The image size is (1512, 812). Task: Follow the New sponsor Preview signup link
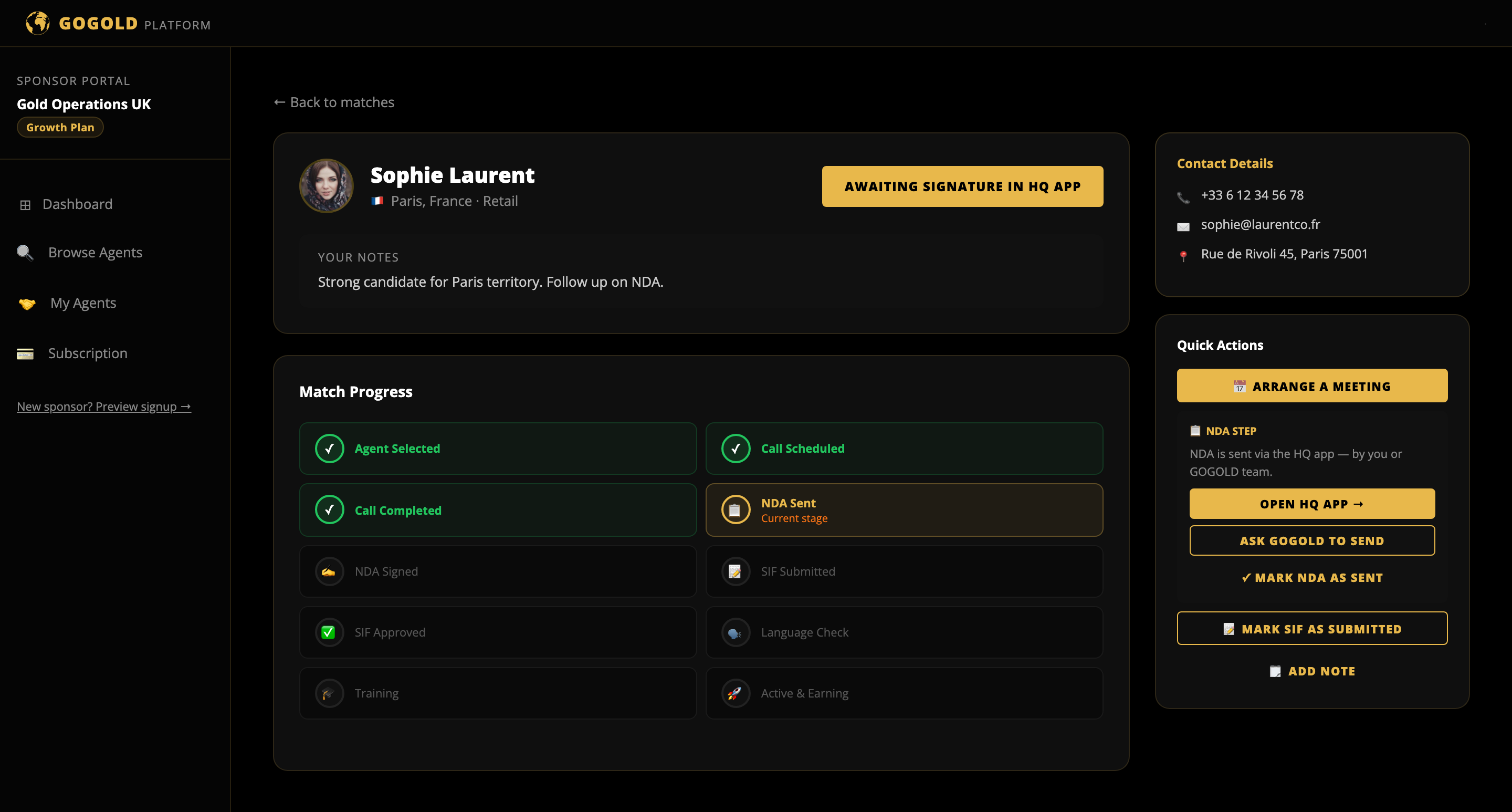tap(104, 407)
